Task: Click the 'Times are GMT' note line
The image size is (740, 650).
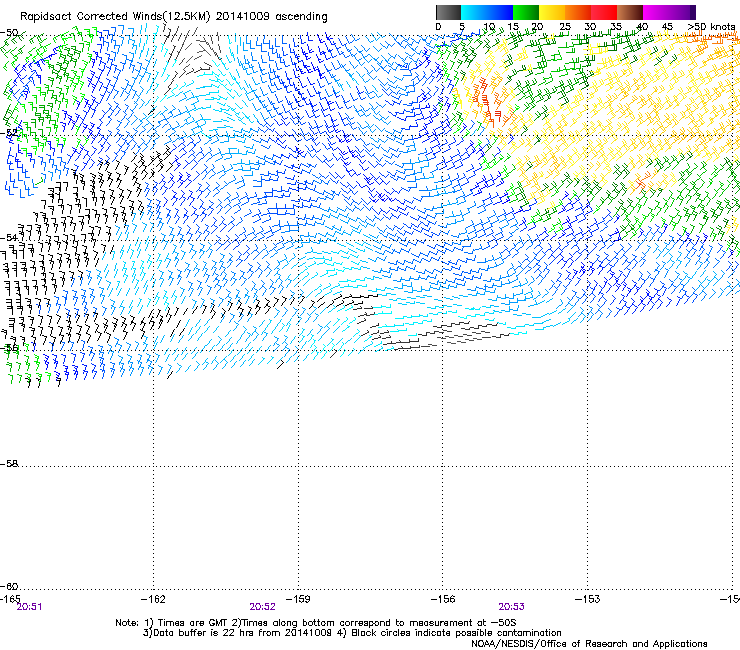Action: [316, 623]
